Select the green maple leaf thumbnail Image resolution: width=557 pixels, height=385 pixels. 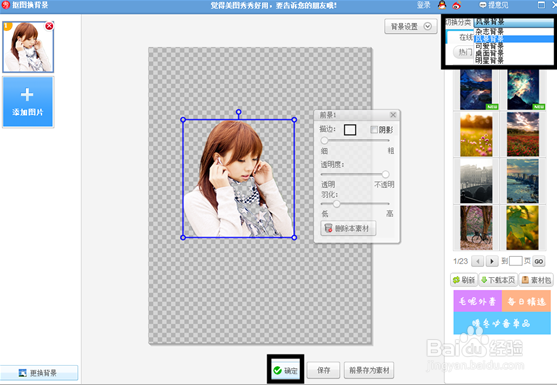[523, 228]
